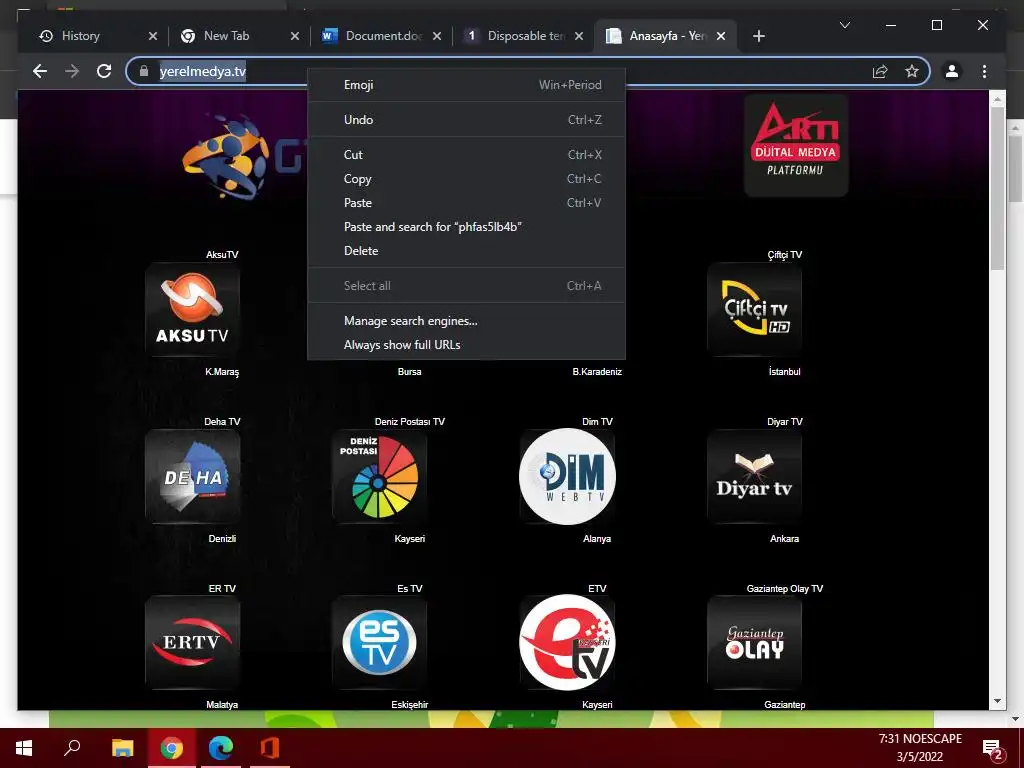Close the Anasayfa tab
Viewport: 1024px width, 768px height.
[721, 36]
